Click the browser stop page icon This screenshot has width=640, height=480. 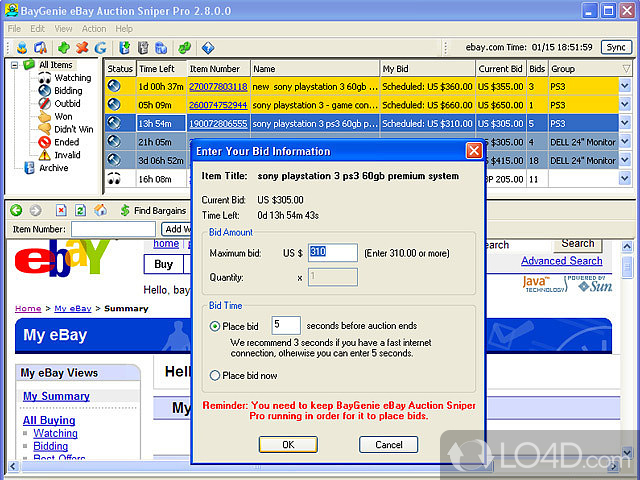[61, 210]
